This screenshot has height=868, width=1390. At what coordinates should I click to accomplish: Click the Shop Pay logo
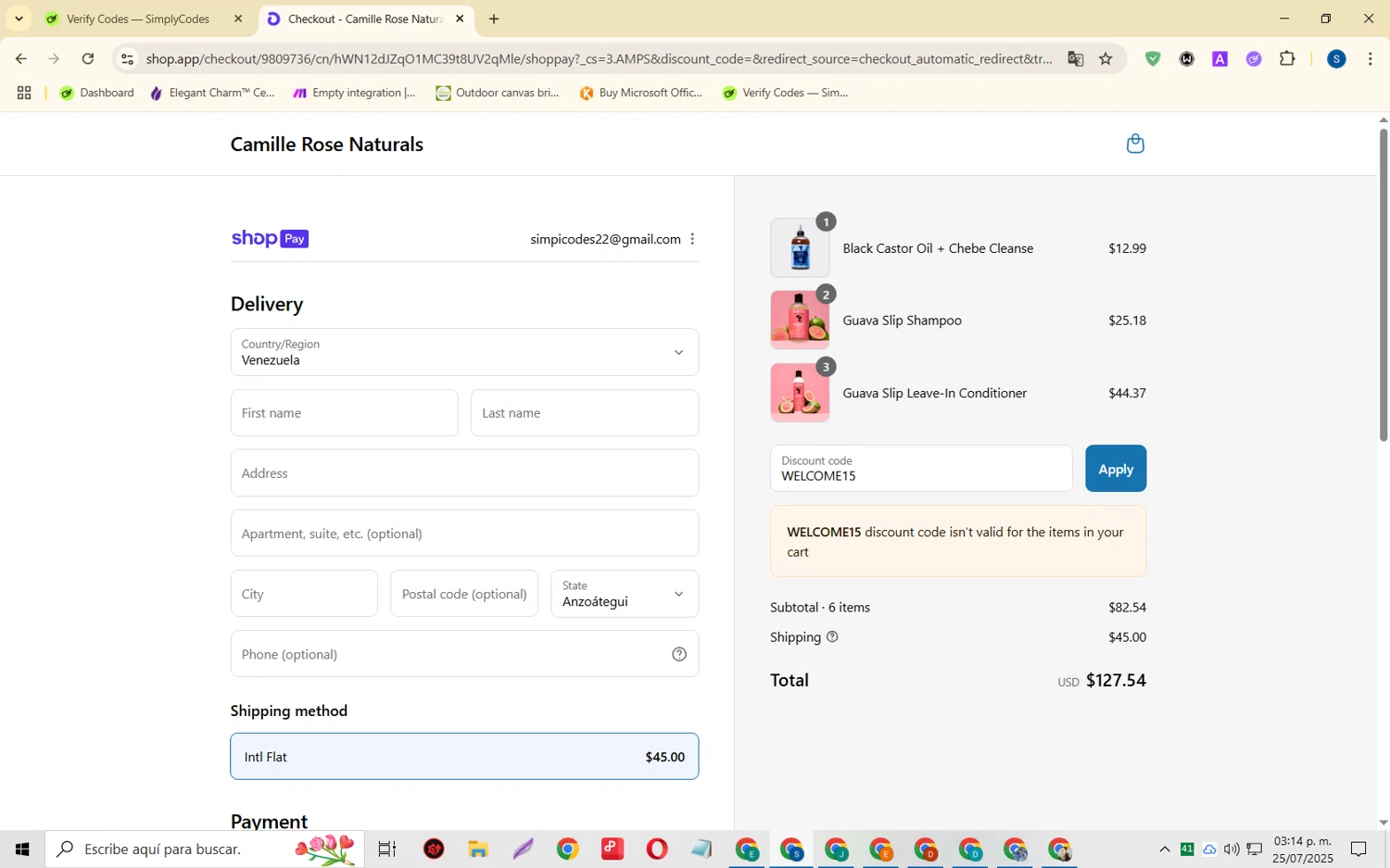point(270,239)
